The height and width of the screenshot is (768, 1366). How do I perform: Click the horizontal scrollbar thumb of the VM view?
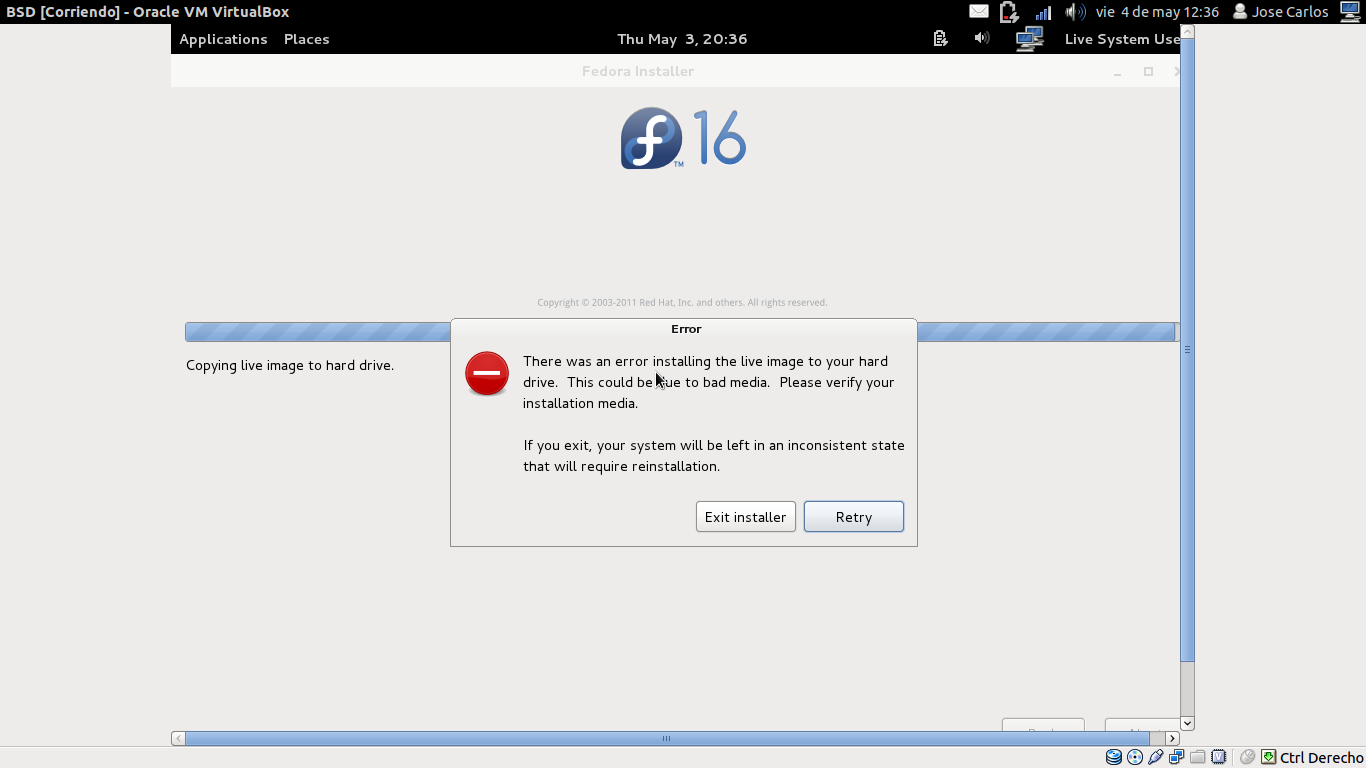(x=666, y=739)
